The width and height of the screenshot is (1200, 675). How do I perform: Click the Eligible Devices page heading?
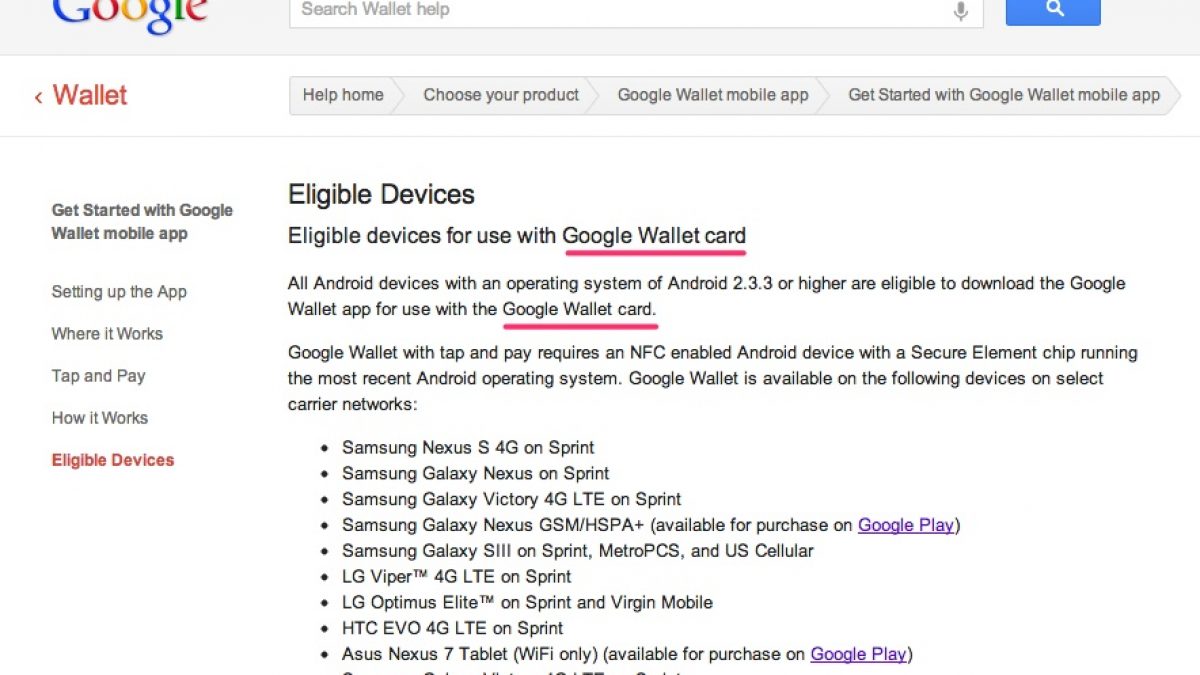coord(381,194)
